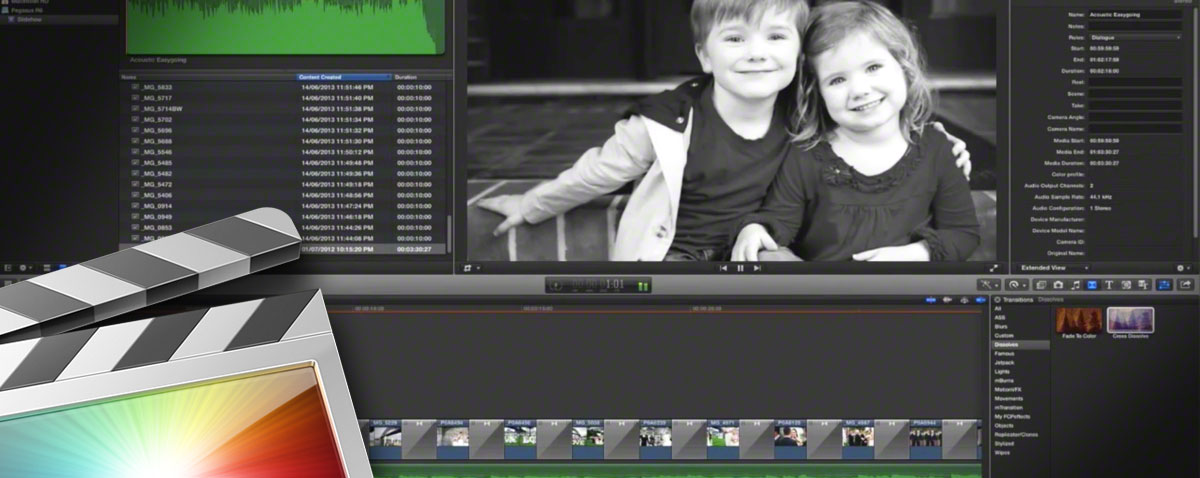
Task: Open the Photos browser camera icon
Action: [x=1058, y=285]
